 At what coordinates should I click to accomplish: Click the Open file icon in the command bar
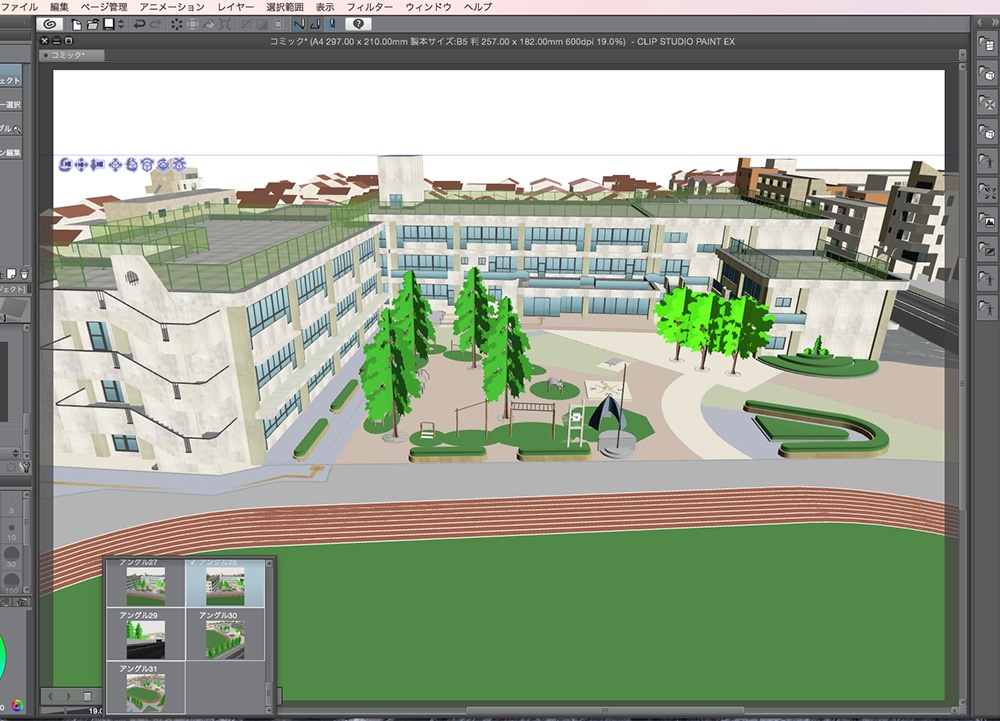(x=95, y=24)
